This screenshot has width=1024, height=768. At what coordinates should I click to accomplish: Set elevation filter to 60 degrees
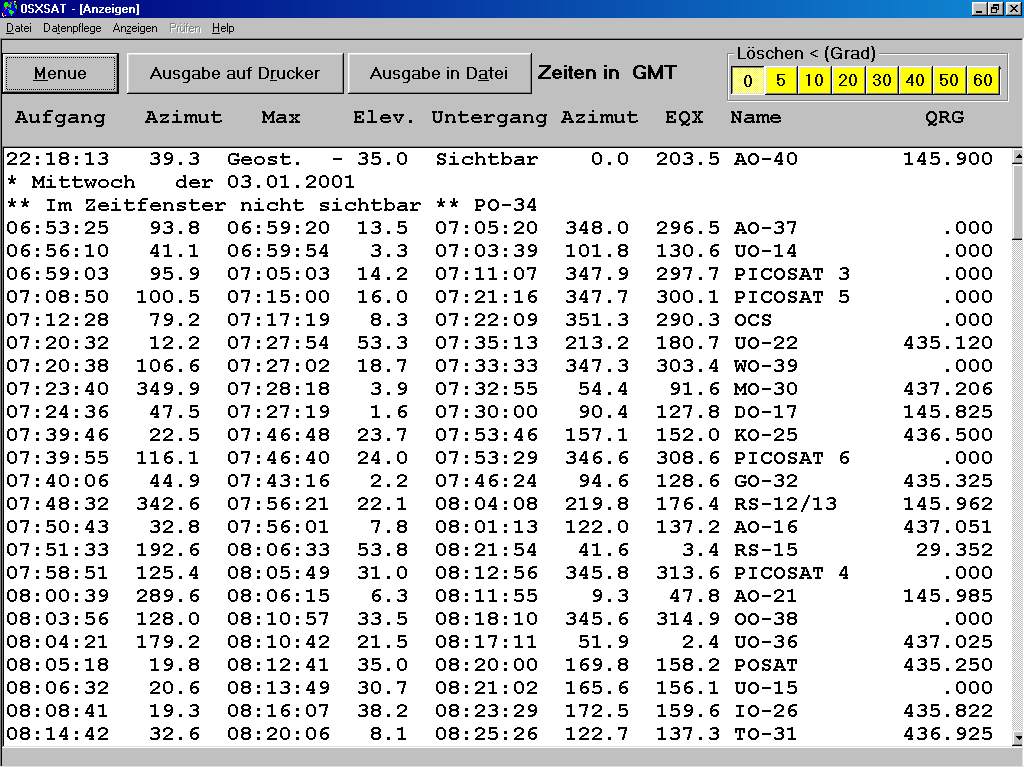(983, 81)
